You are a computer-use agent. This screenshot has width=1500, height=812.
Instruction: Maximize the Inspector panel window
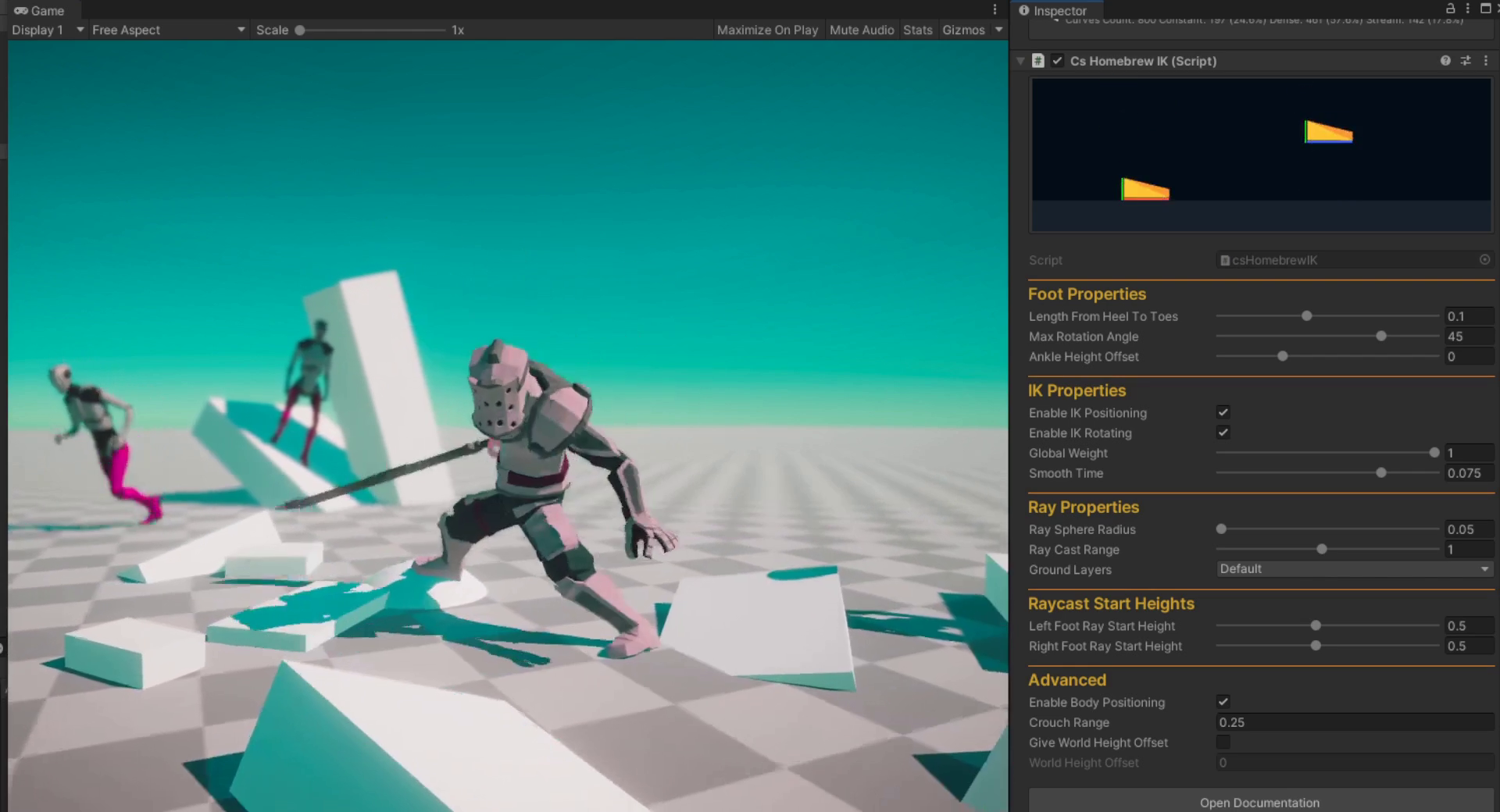pyautogui.click(x=1486, y=9)
